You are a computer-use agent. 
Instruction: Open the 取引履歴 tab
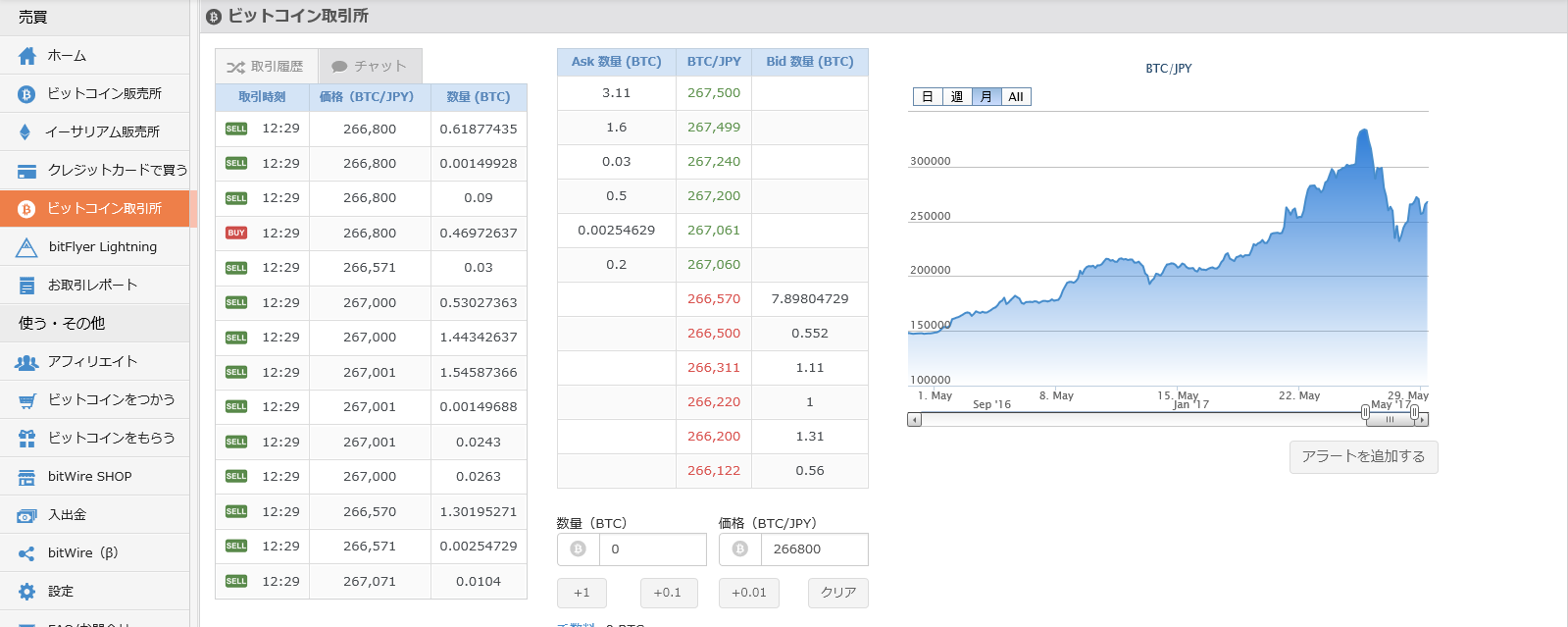266,67
